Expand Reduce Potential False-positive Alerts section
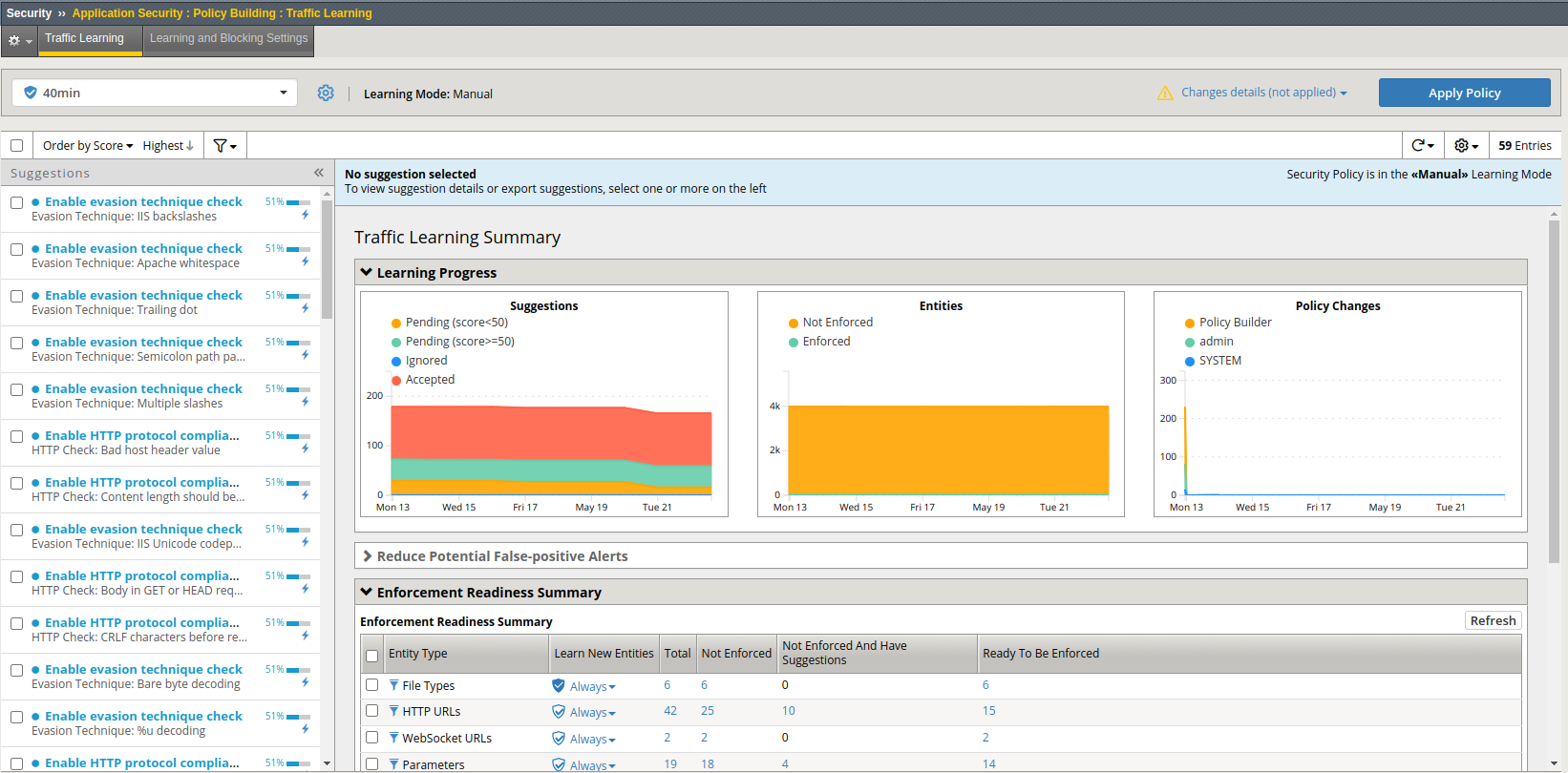 click(x=501, y=556)
